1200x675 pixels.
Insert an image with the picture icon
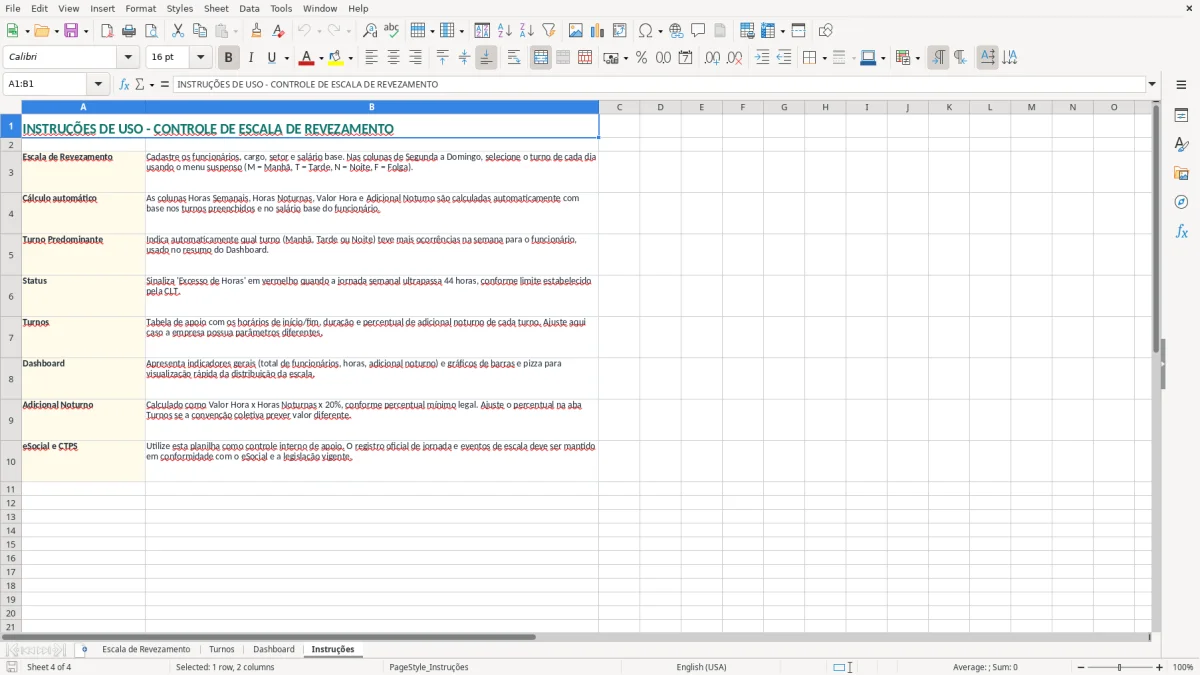[x=576, y=31]
